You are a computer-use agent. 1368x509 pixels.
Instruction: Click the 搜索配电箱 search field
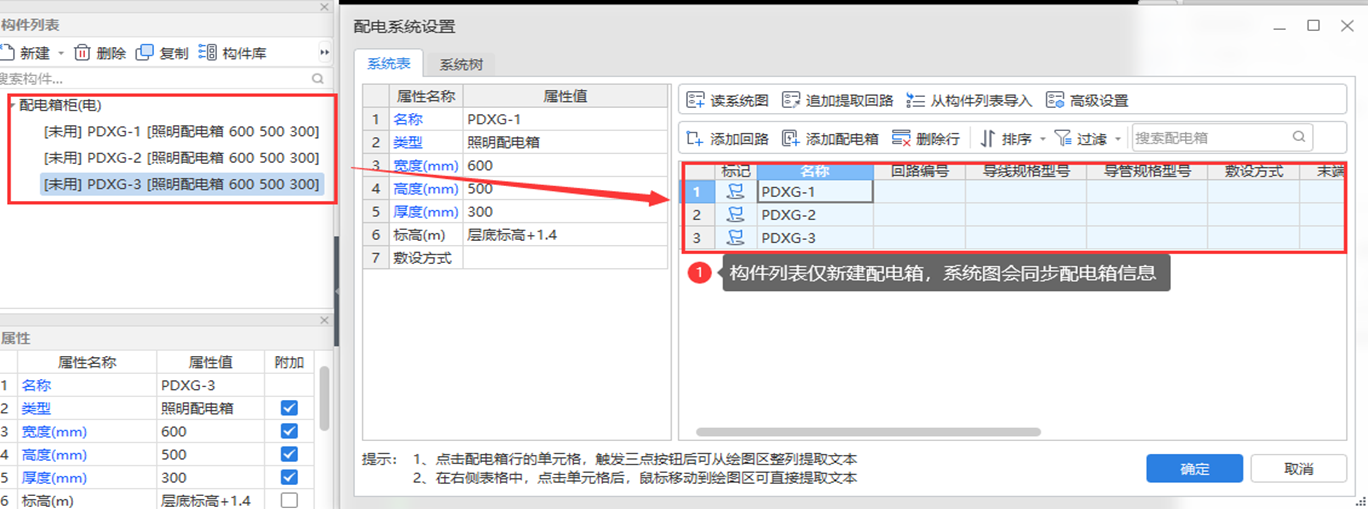pos(1210,138)
